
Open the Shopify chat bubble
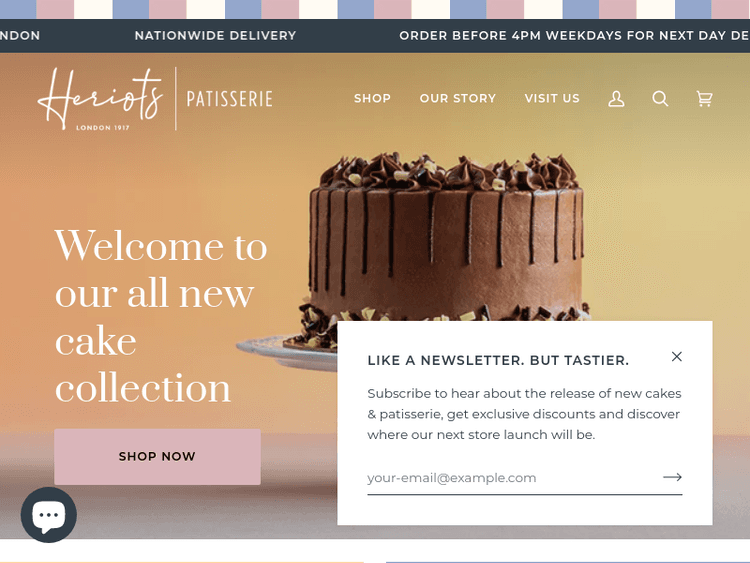49,515
